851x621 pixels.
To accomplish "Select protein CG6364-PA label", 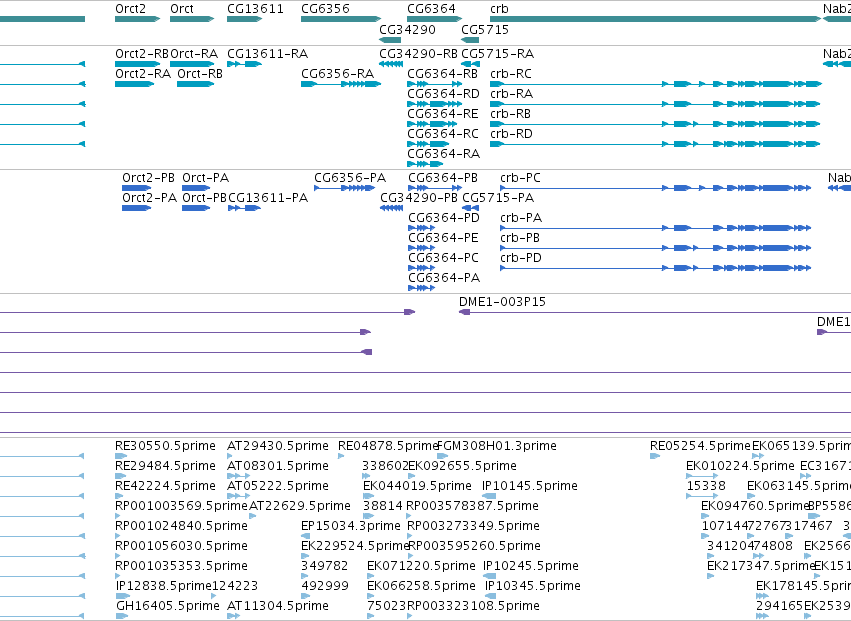I will point(444,278).
